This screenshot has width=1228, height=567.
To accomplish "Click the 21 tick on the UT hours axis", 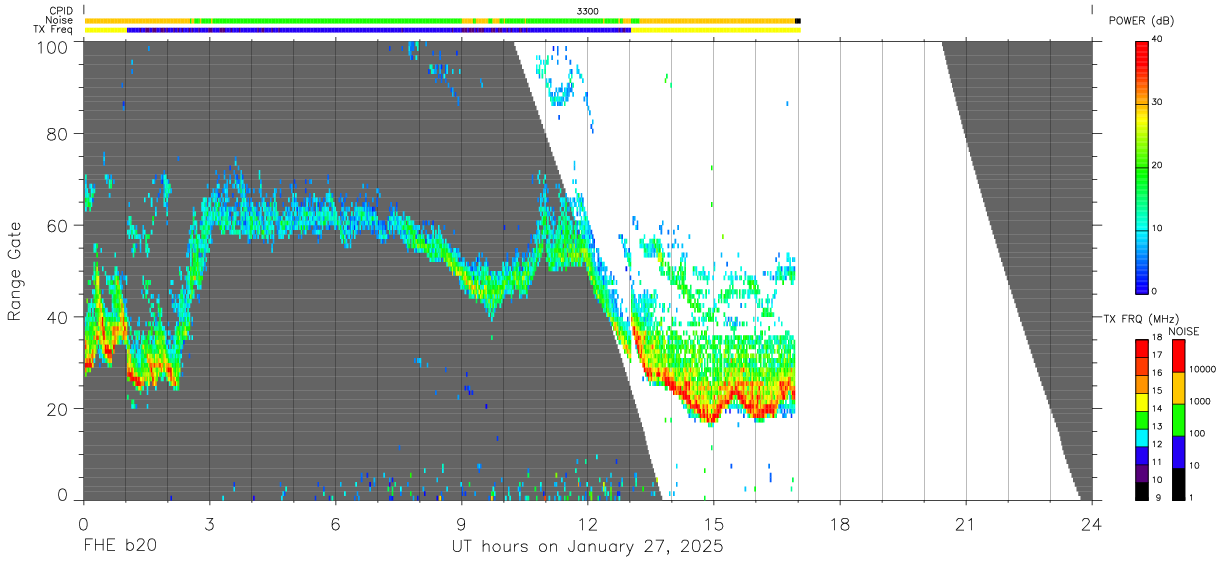I will (x=966, y=523).
